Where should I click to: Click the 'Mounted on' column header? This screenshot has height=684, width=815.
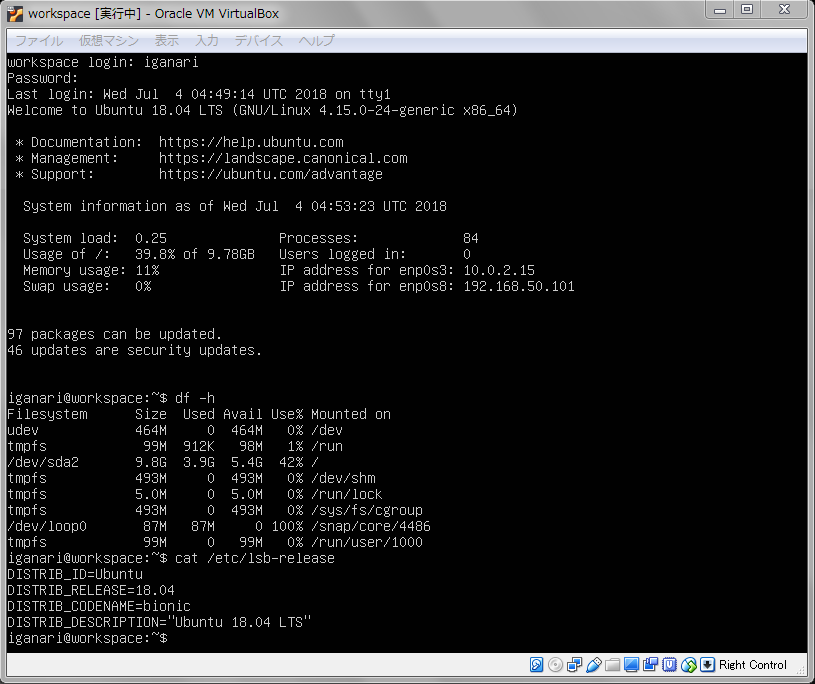coord(351,414)
